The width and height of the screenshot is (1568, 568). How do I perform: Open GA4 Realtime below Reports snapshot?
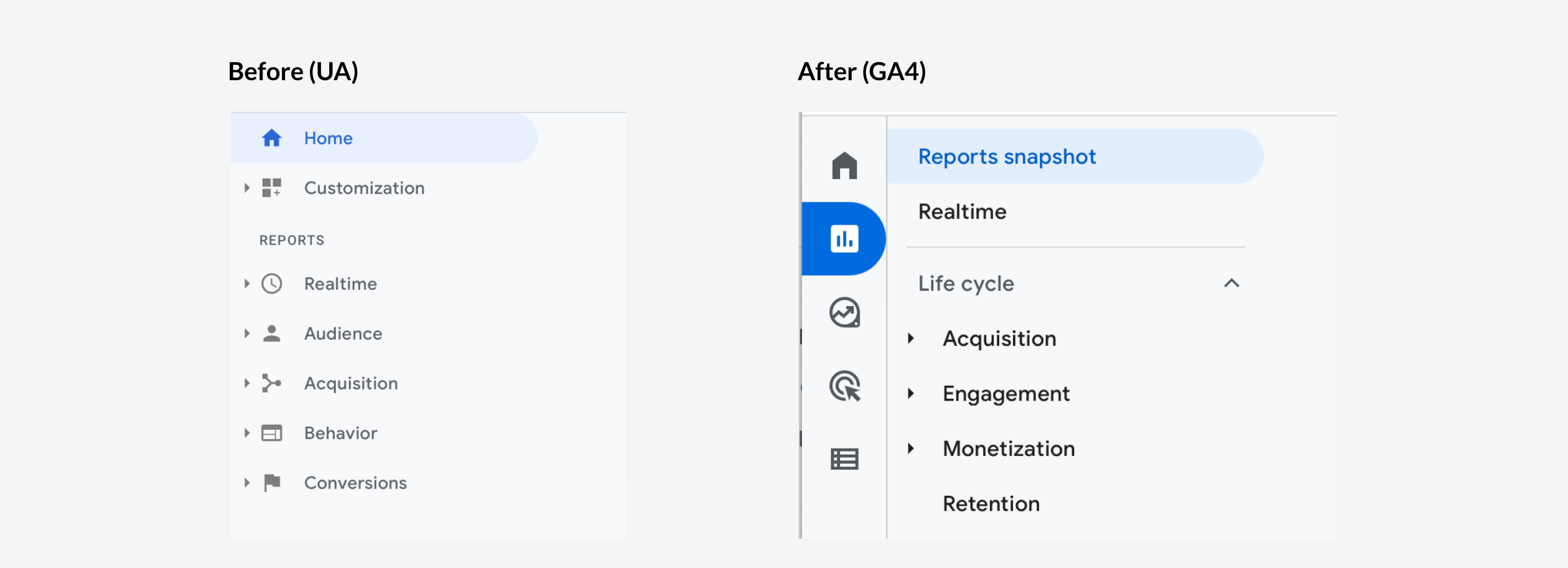(962, 212)
